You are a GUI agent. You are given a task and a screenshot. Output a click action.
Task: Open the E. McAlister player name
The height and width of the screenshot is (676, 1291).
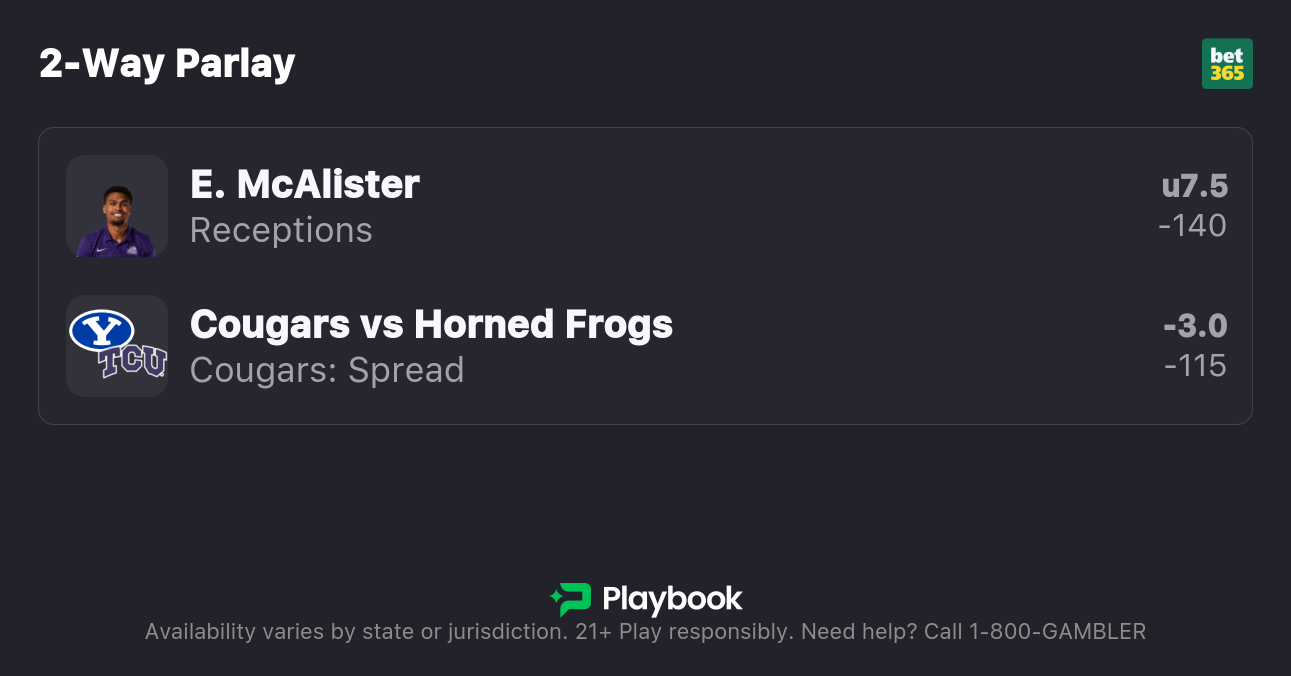305,184
